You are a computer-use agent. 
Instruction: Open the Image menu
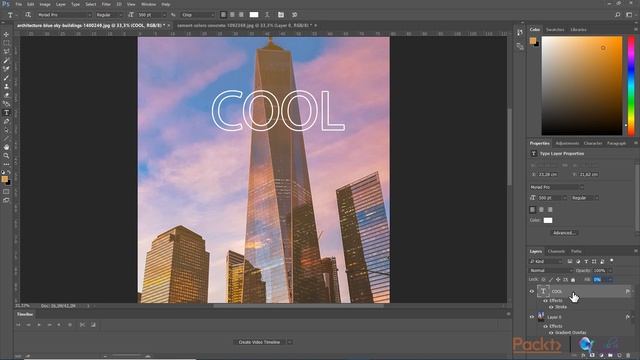(x=45, y=4)
